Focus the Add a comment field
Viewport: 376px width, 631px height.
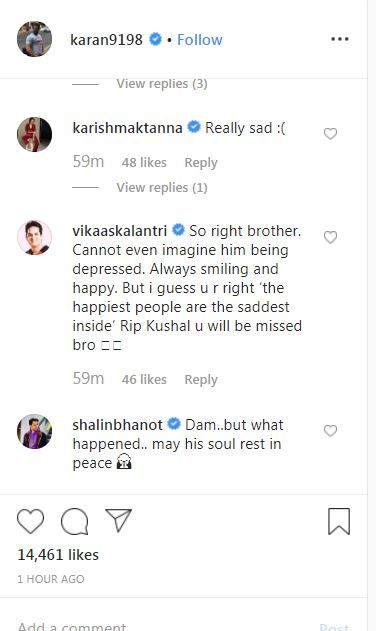(x=161, y=626)
